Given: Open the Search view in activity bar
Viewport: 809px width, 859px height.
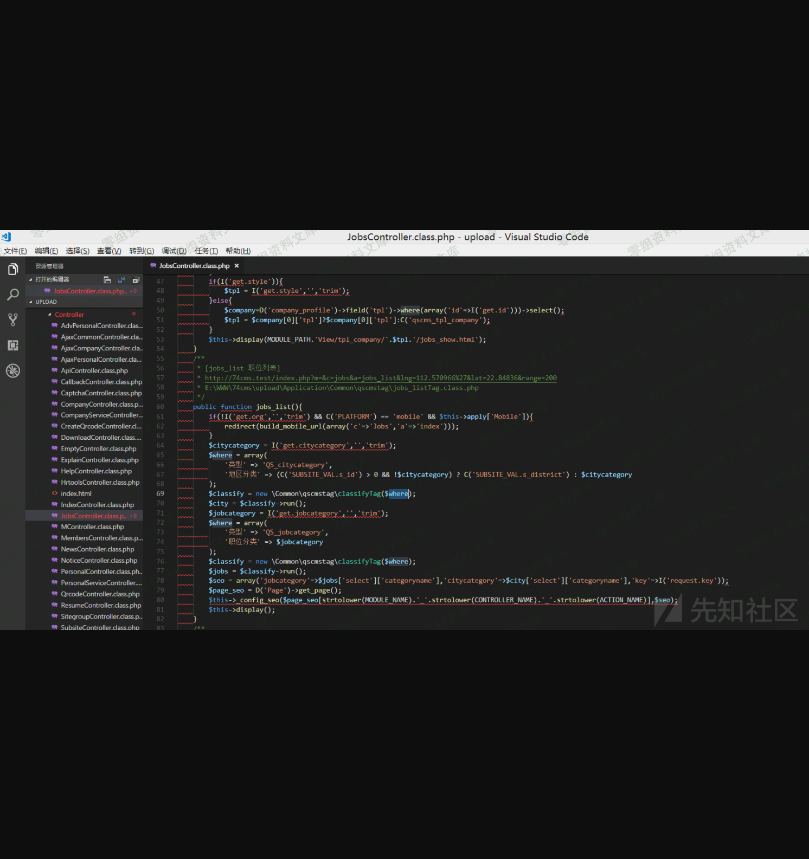Looking at the screenshot, I should pyautogui.click(x=12, y=295).
